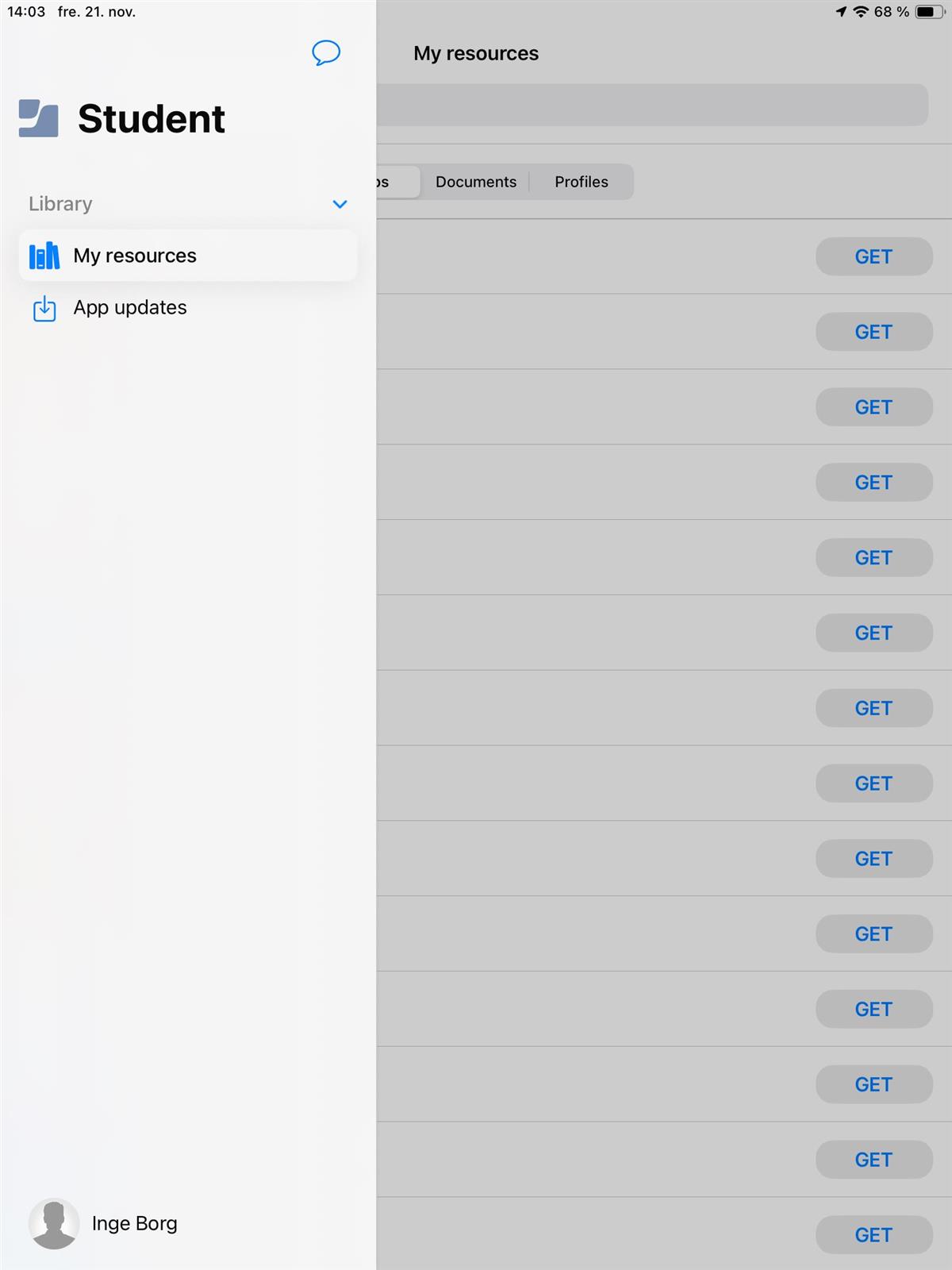This screenshot has height=1270, width=952.
Task: Switch to the Profiles tab
Action: [582, 182]
